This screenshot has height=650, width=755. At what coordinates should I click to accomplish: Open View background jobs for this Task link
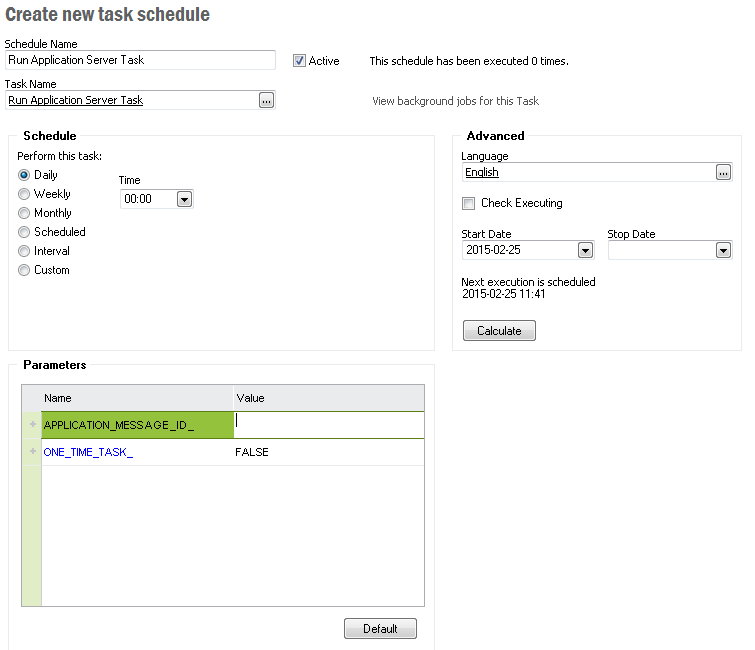pos(456,101)
